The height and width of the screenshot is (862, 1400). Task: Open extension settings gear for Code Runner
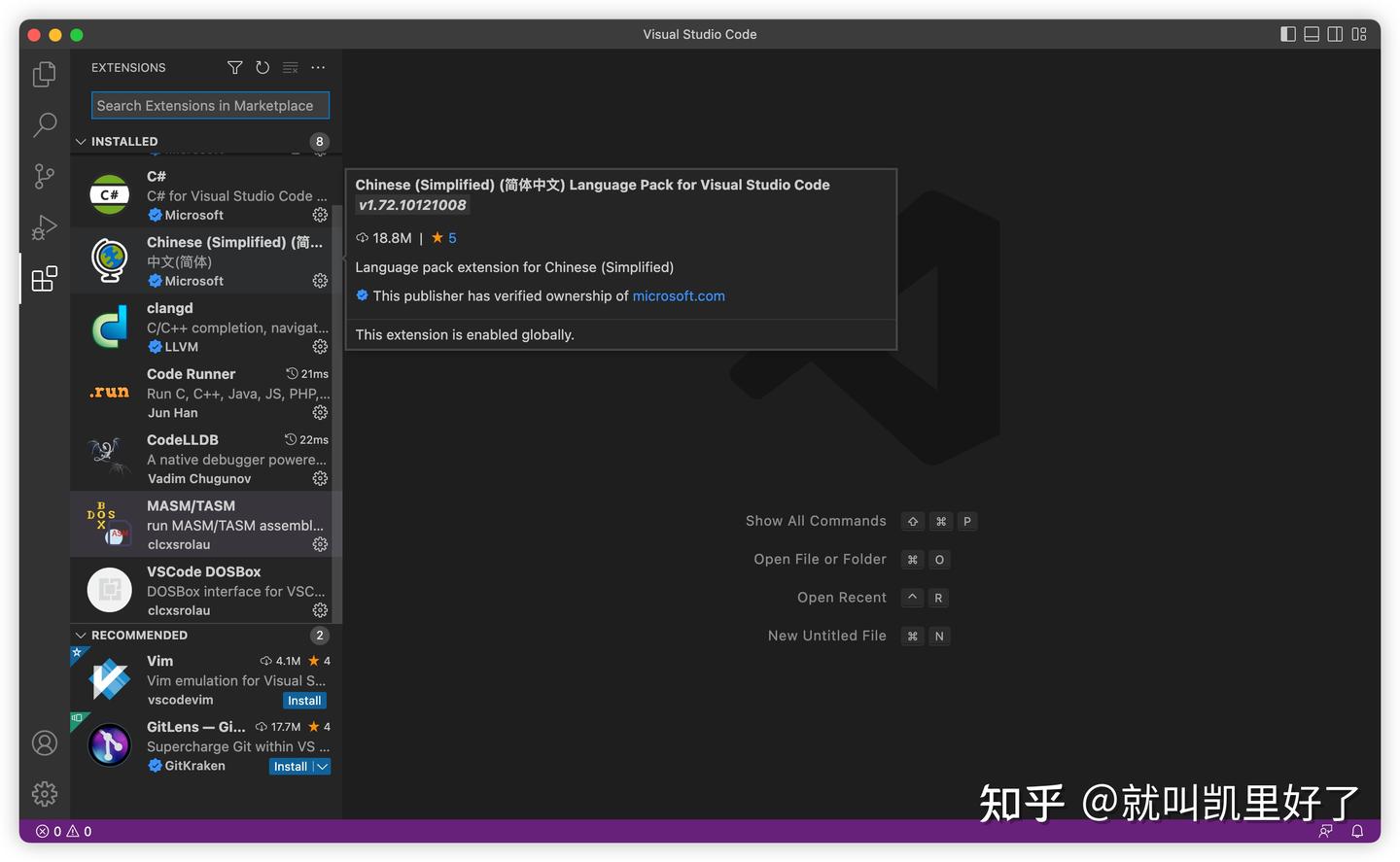pos(320,412)
